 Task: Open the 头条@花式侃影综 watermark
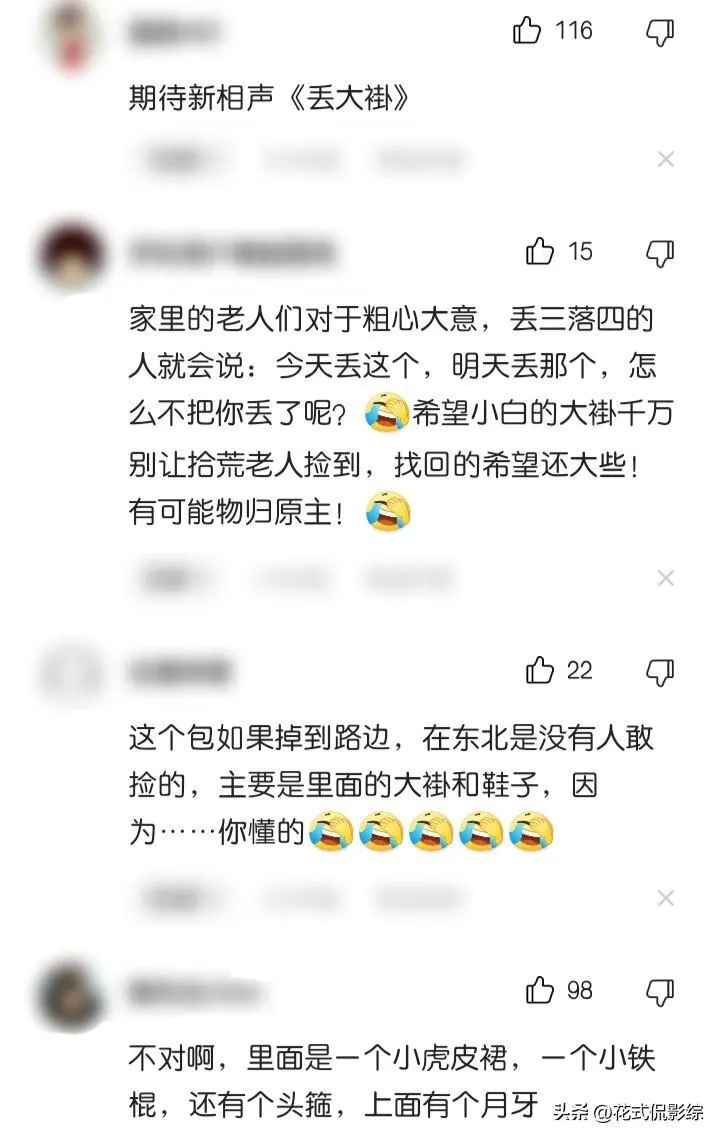pyautogui.click(x=629, y=1112)
